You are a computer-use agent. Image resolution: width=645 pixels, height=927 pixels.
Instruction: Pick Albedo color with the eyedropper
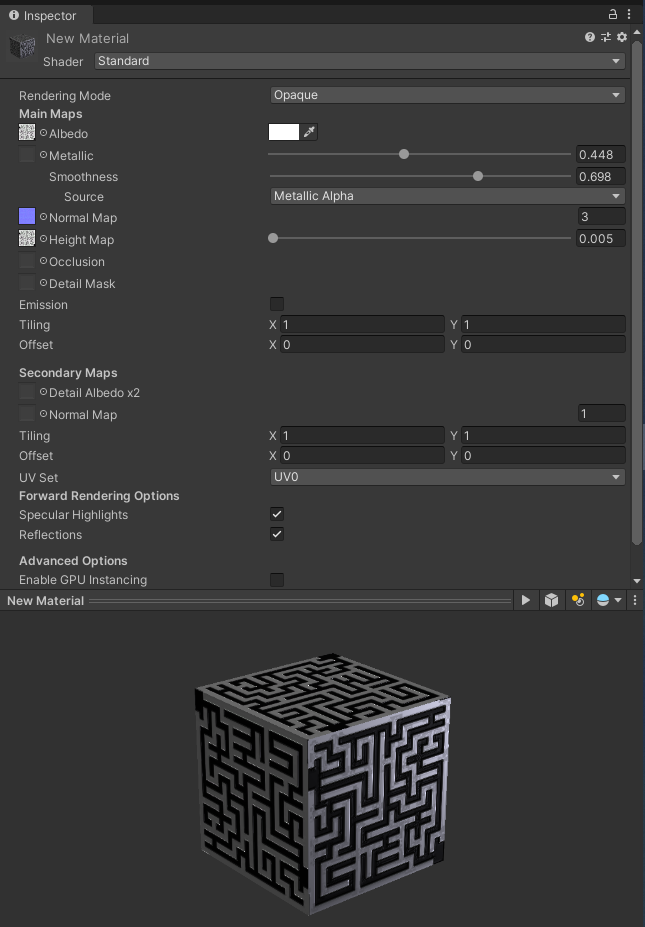coord(309,132)
